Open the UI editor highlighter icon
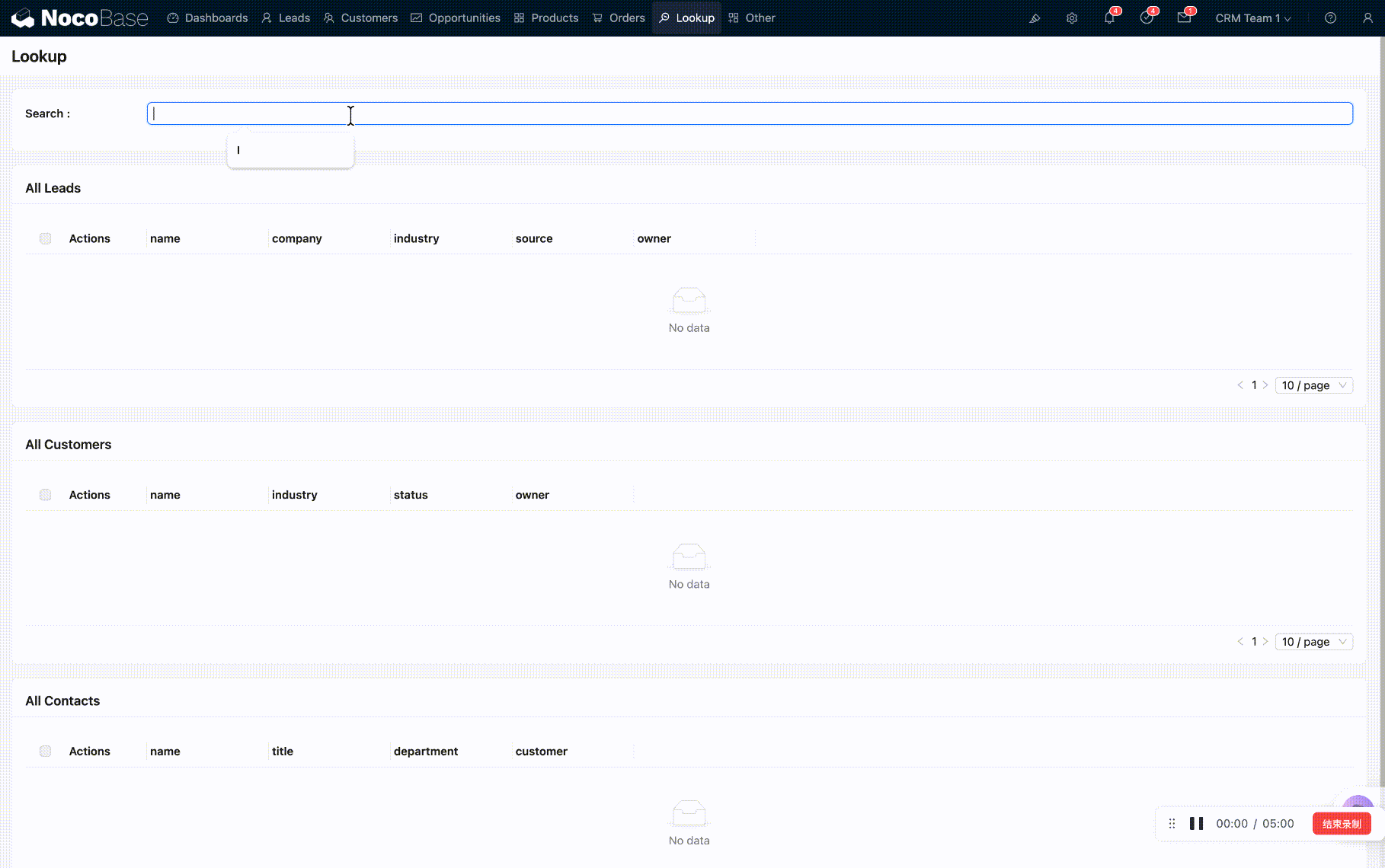The height and width of the screenshot is (868, 1385). 1035,18
